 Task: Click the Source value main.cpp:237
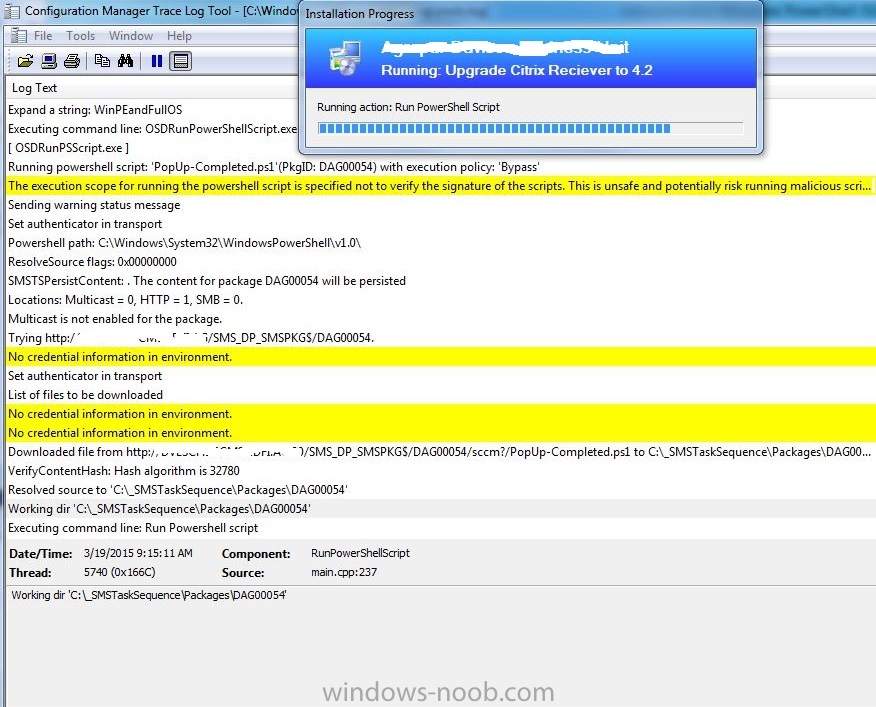click(344, 572)
